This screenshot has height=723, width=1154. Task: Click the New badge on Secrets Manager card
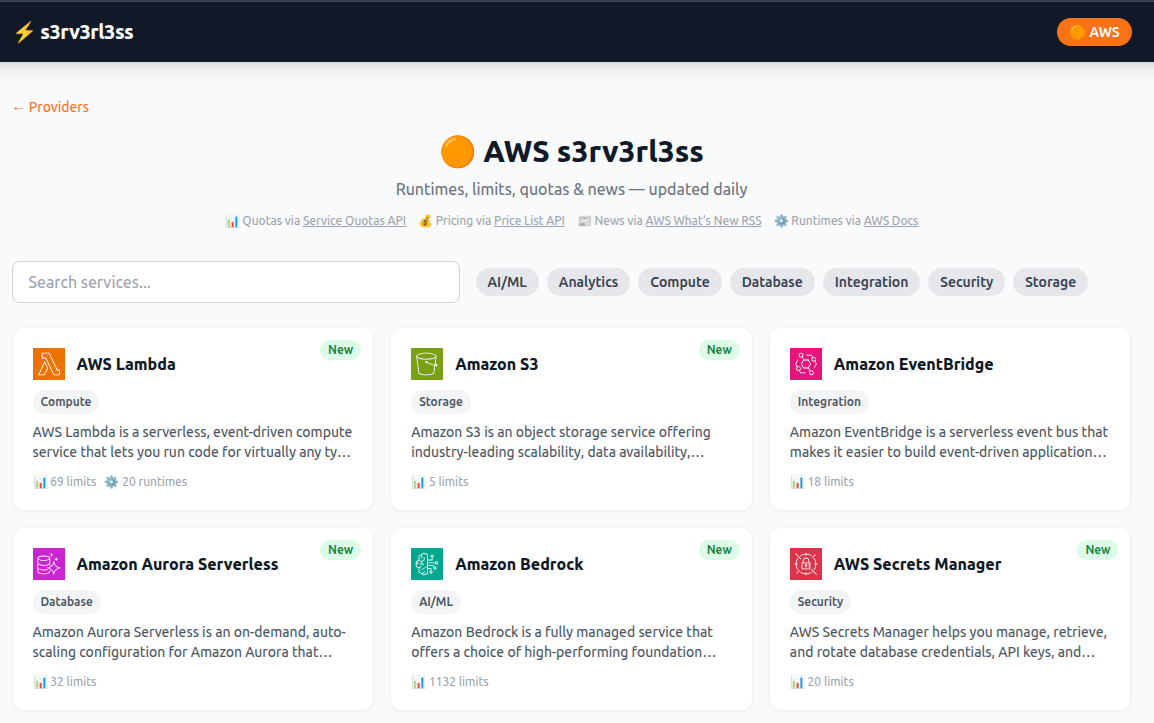click(x=1098, y=550)
